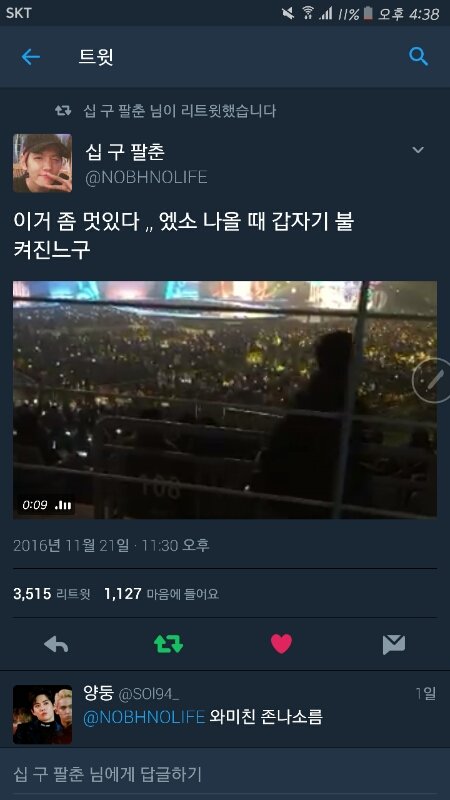This screenshot has width=450, height=800.
Task: Send via direct message envelope icon
Action: pos(394,644)
